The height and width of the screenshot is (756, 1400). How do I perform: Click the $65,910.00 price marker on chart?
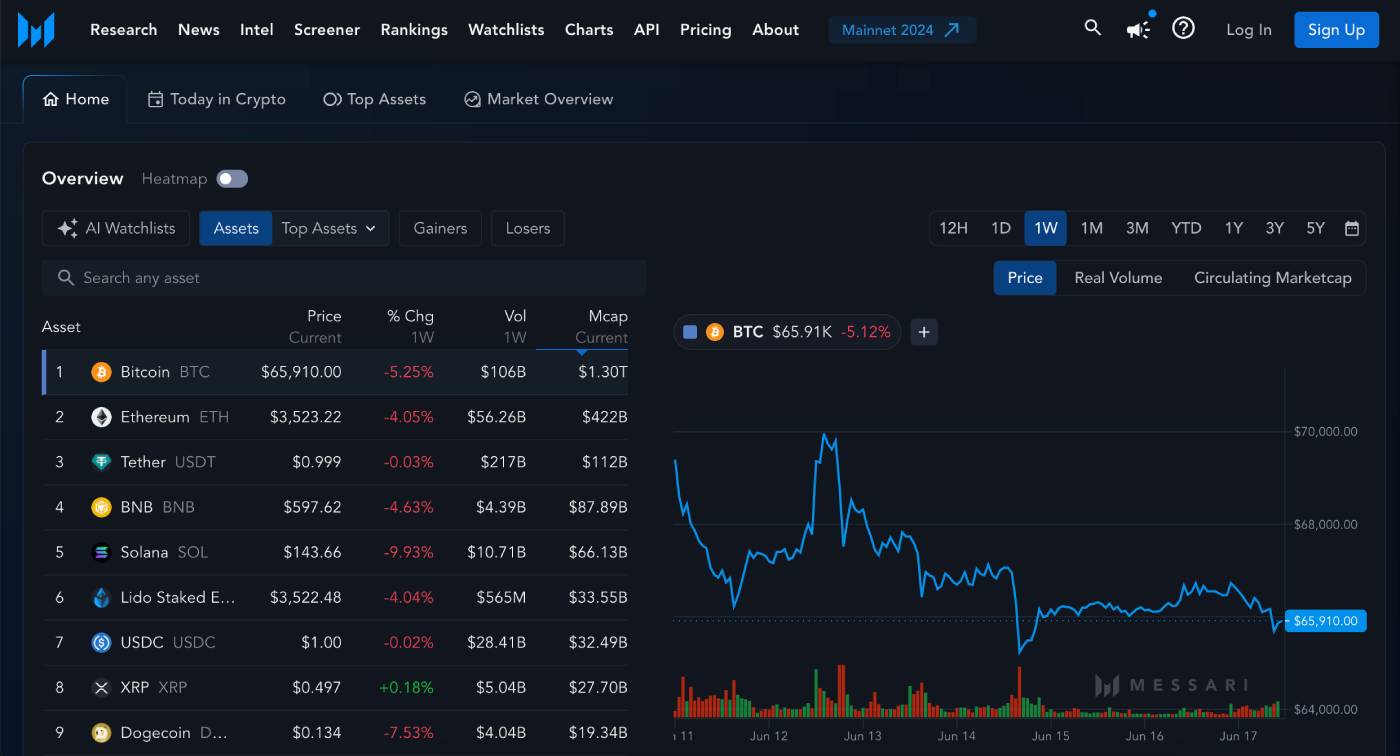(1325, 621)
